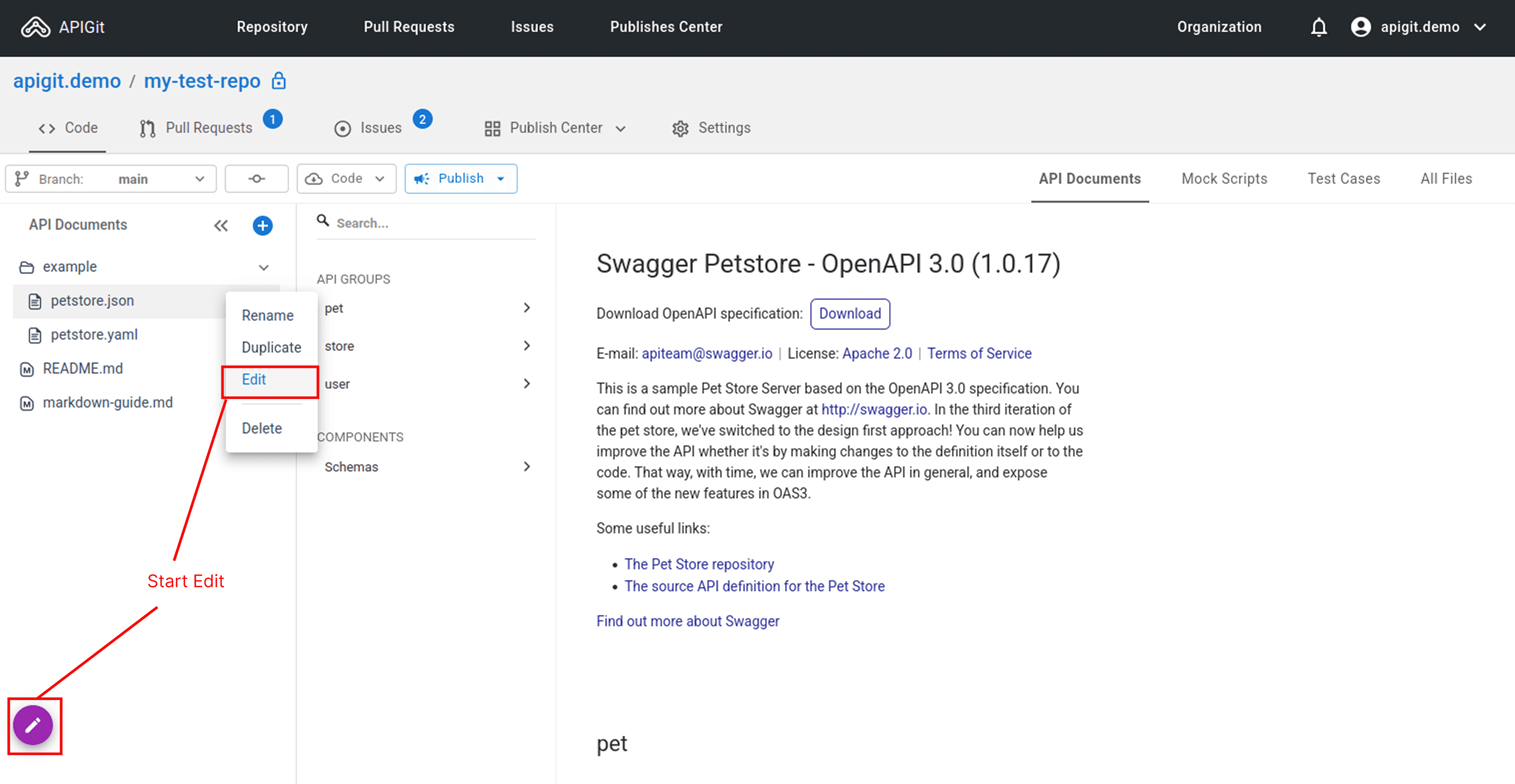Click the markdown-guide.md markdown icon
1515x784 pixels.
(27, 403)
